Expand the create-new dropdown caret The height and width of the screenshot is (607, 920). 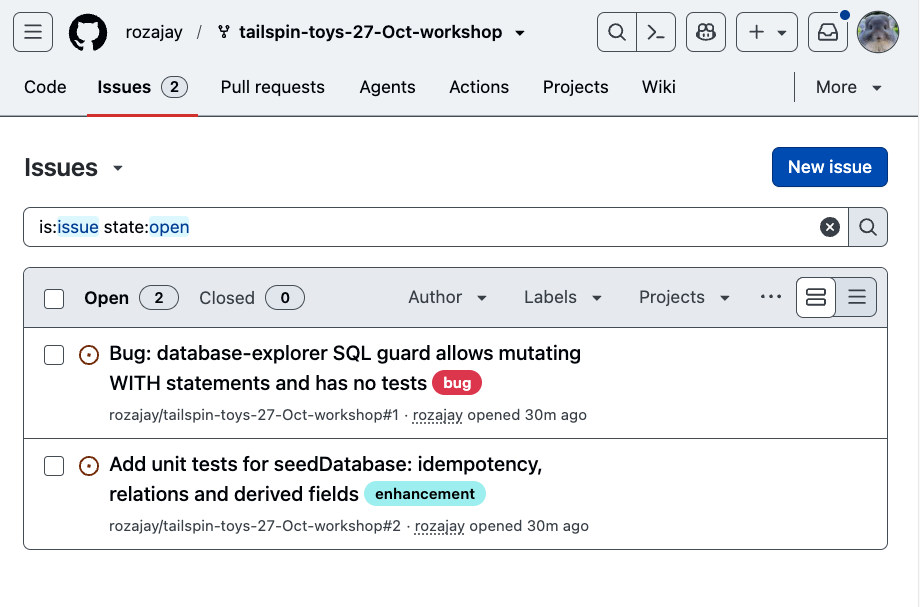click(782, 33)
